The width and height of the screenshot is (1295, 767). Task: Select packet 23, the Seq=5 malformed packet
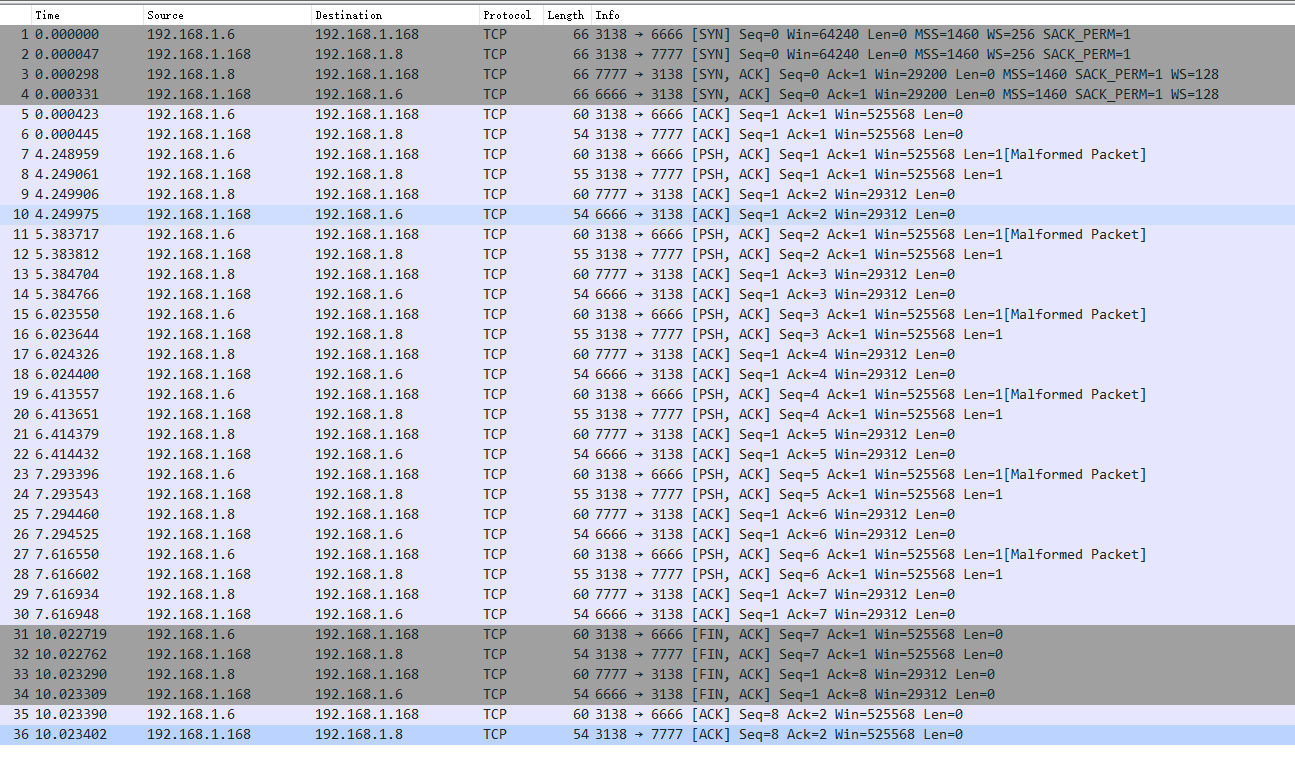click(400, 473)
